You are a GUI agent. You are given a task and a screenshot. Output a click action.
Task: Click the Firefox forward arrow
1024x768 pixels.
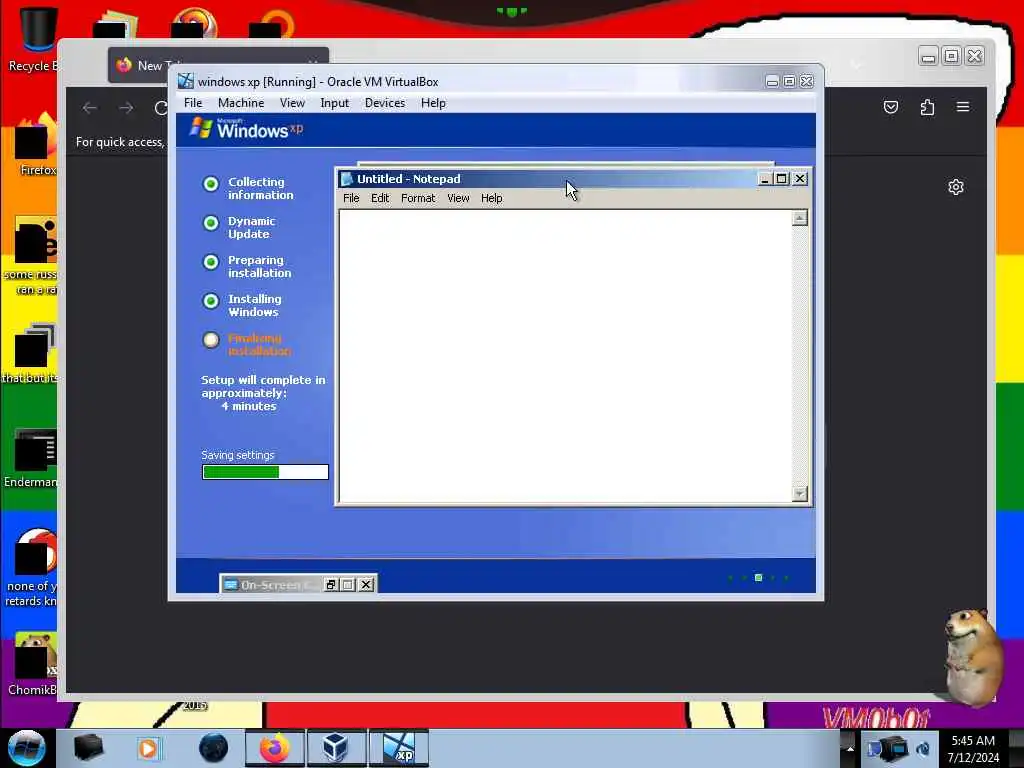point(126,107)
